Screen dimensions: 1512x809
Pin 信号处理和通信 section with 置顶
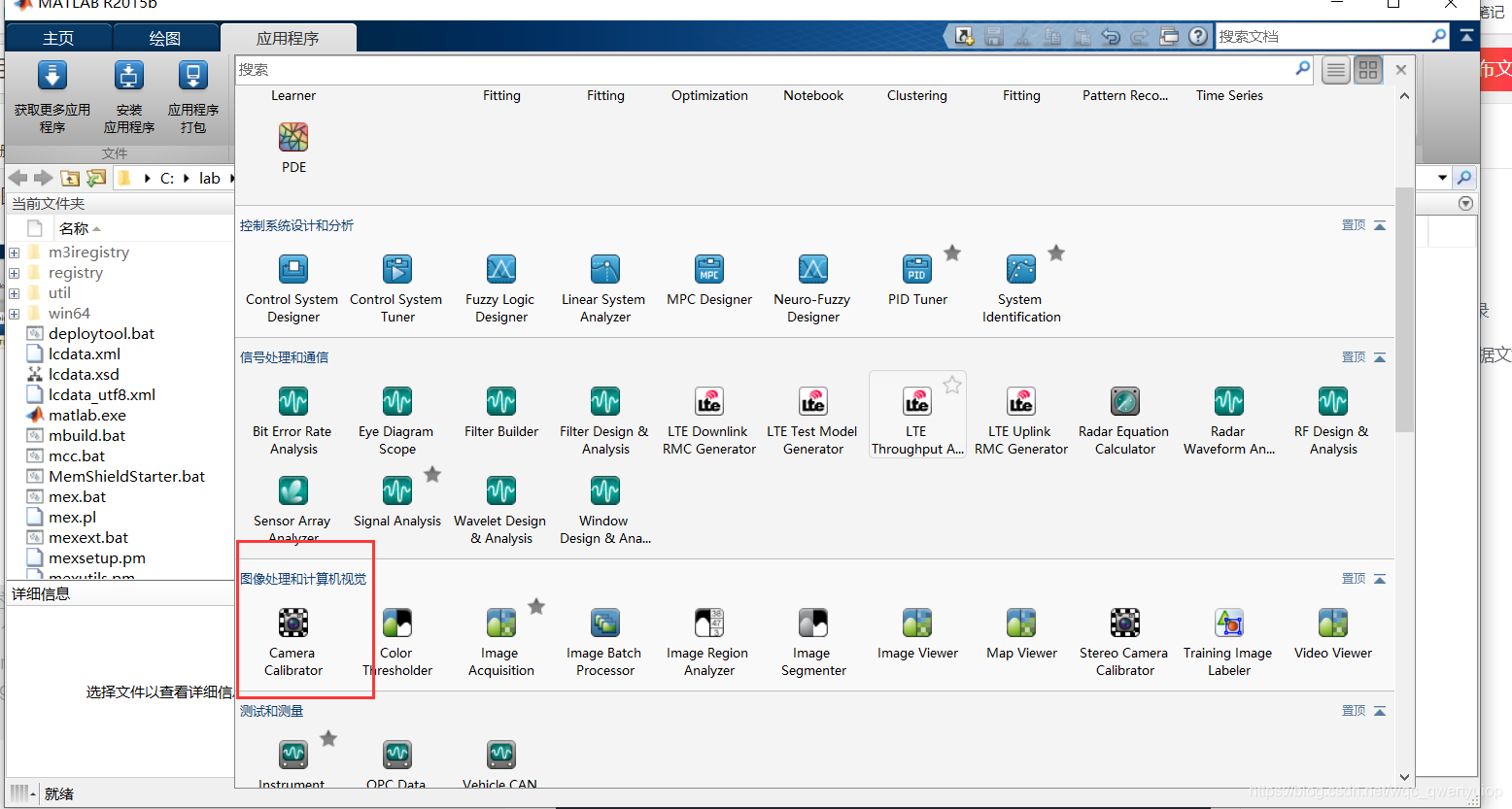[1354, 357]
